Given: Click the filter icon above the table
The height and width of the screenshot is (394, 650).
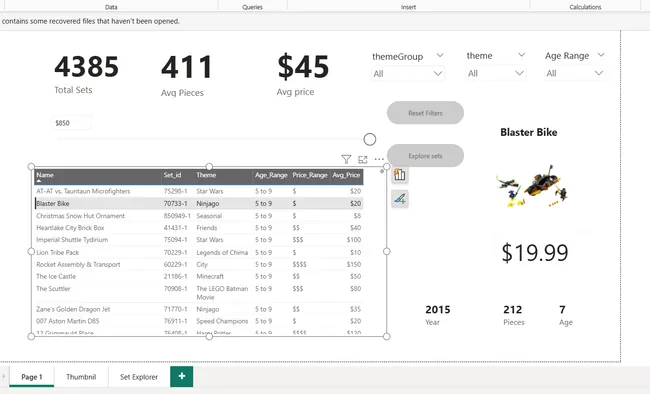Looking at the screenshot, I should tap(346, 159).
